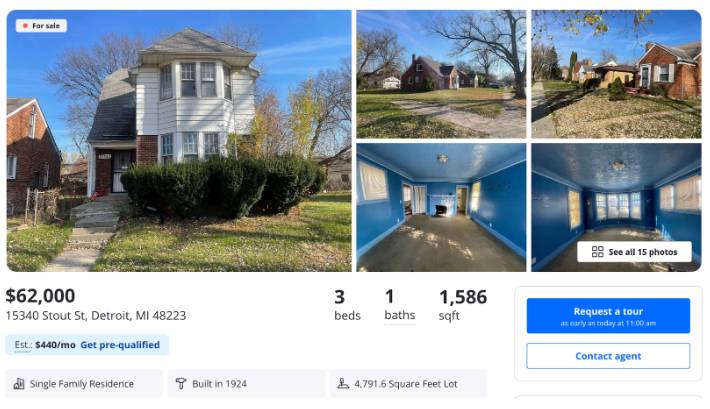710x409 pixels.
Task: Click the Request a tour button
Action: pyautogui.click(x=608, y=316)
